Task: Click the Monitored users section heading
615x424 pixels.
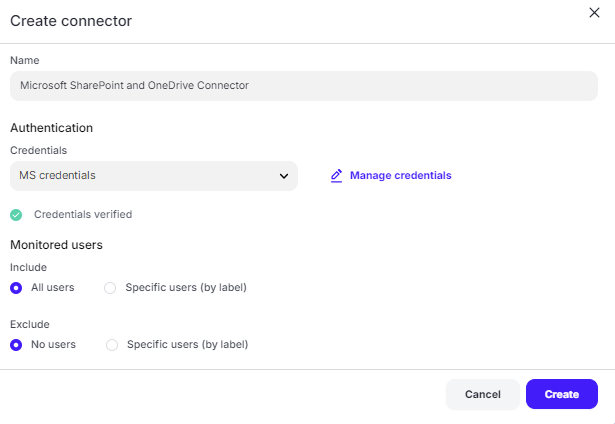Action: 56,244
